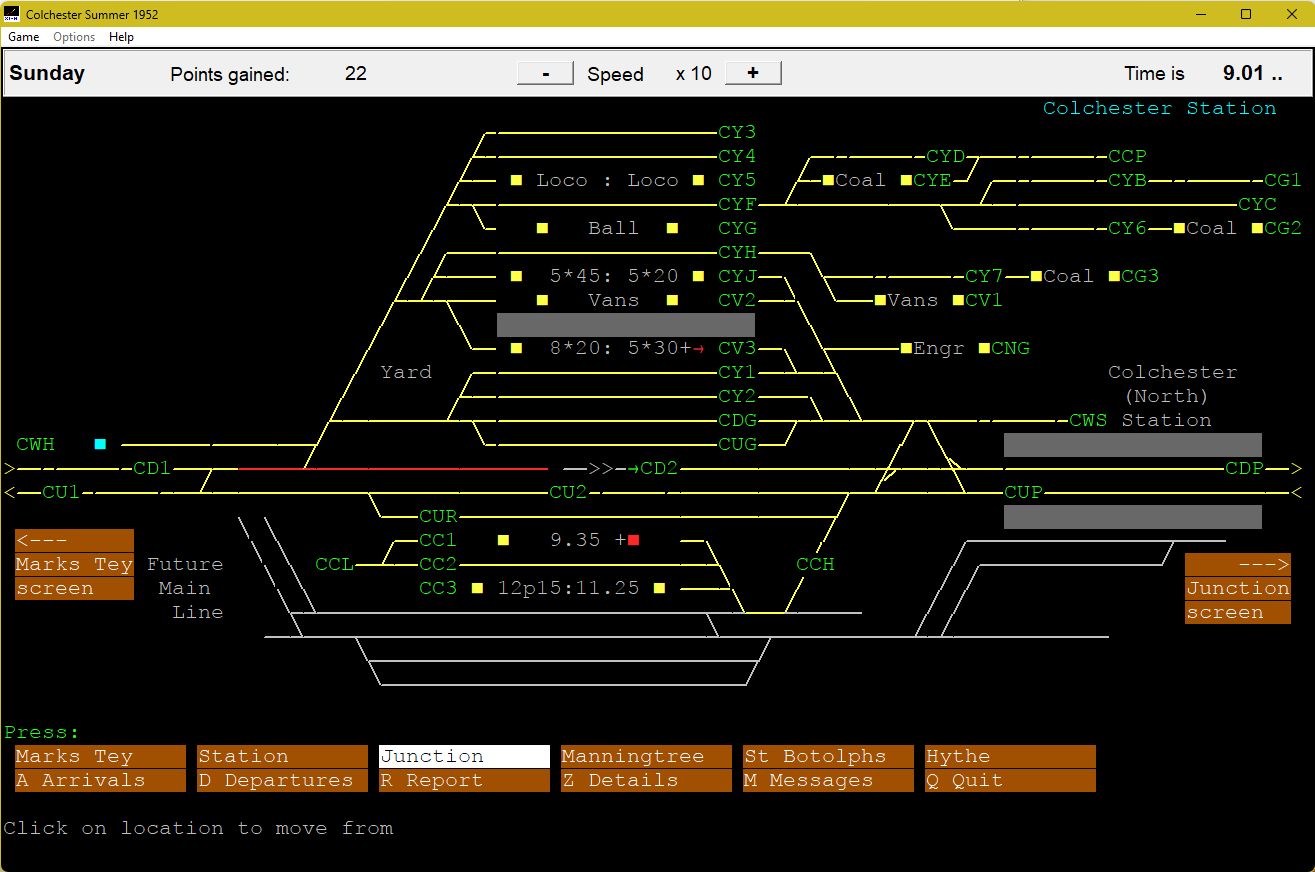The height and width of the screenshot is (872, 1315).
Task: Click the yellow square before Loco siding
Action: tap(516, 180)
